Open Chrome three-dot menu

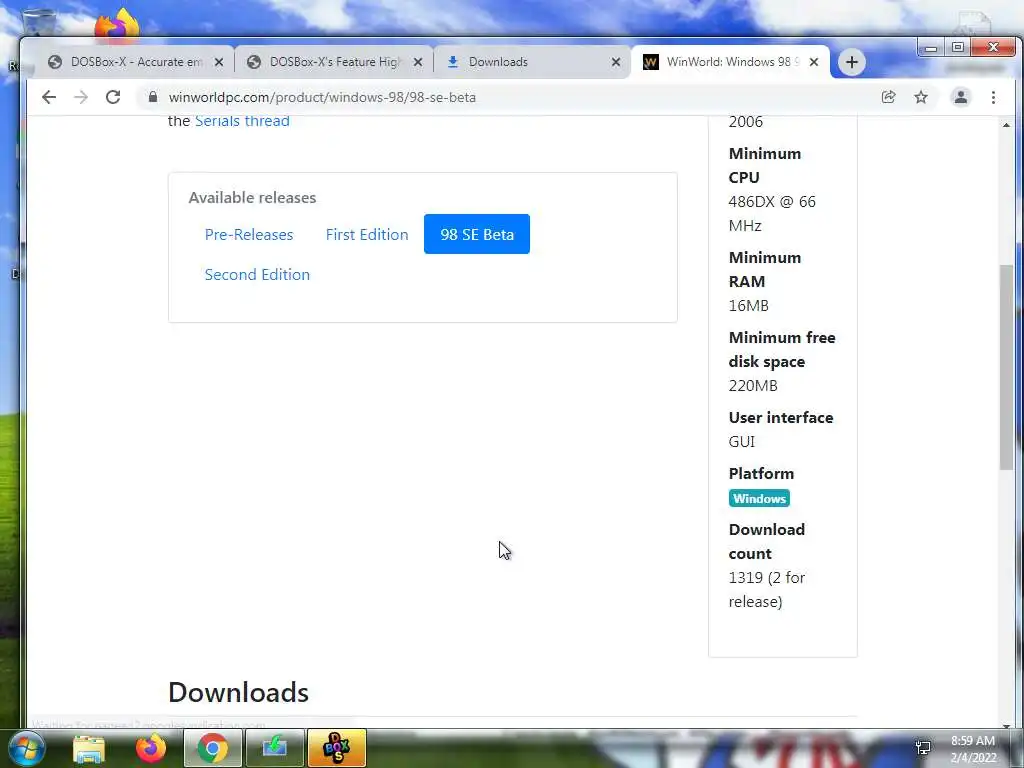(x=993, y=97)
